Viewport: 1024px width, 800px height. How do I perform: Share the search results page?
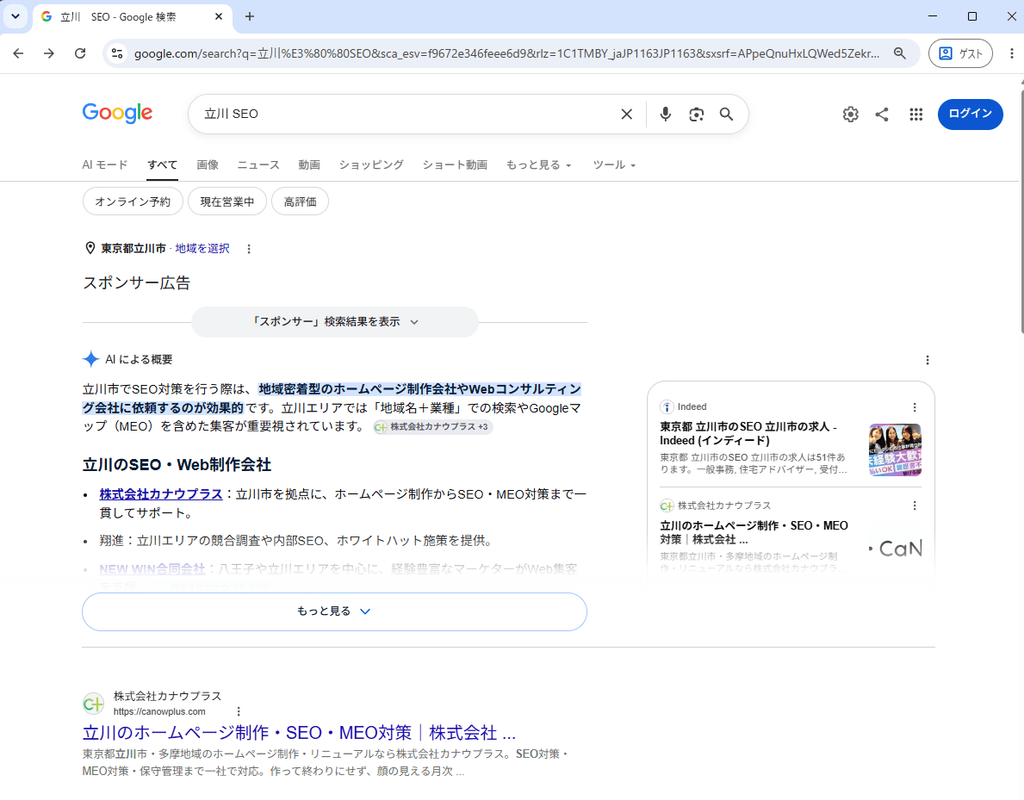click(882, 114)
